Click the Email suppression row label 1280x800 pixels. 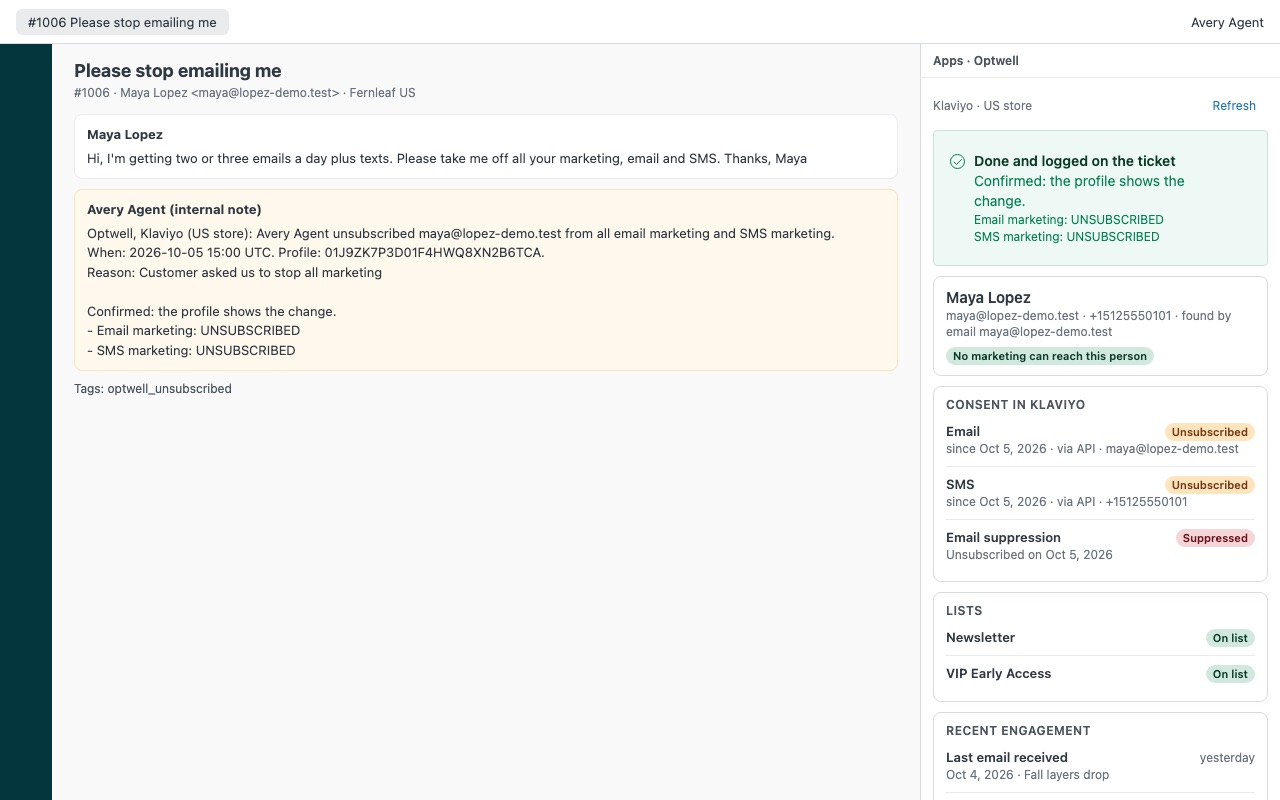(1003, 538)
